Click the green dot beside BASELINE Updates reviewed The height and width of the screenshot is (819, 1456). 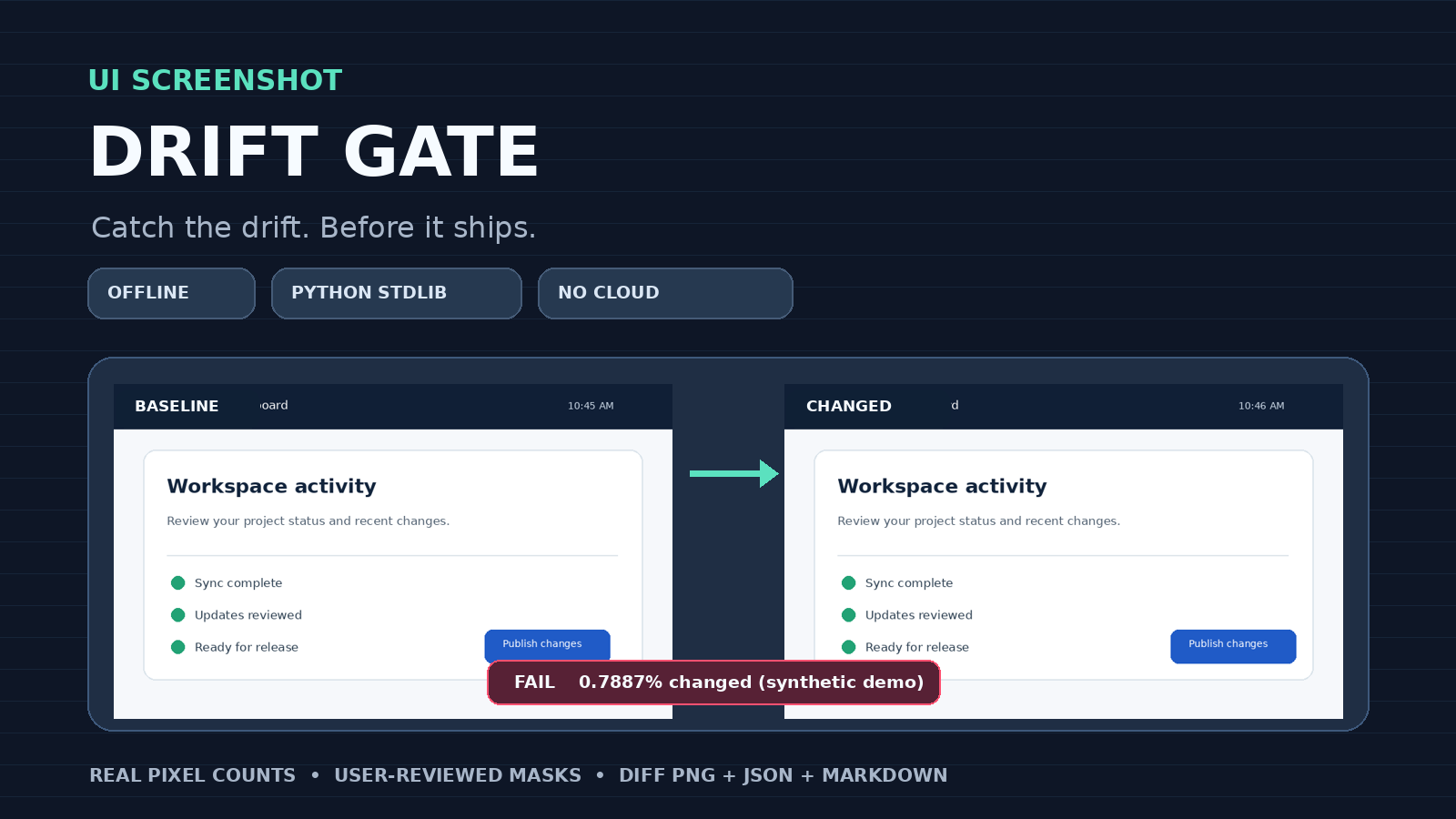(178, 615)
